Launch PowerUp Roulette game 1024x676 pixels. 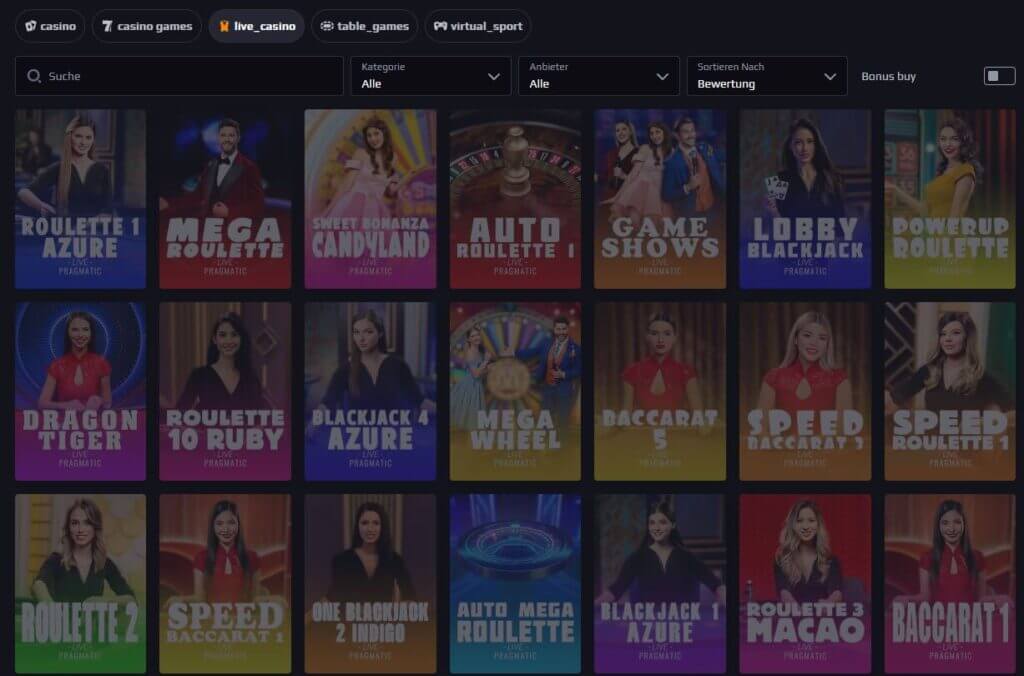click(950, 199)
